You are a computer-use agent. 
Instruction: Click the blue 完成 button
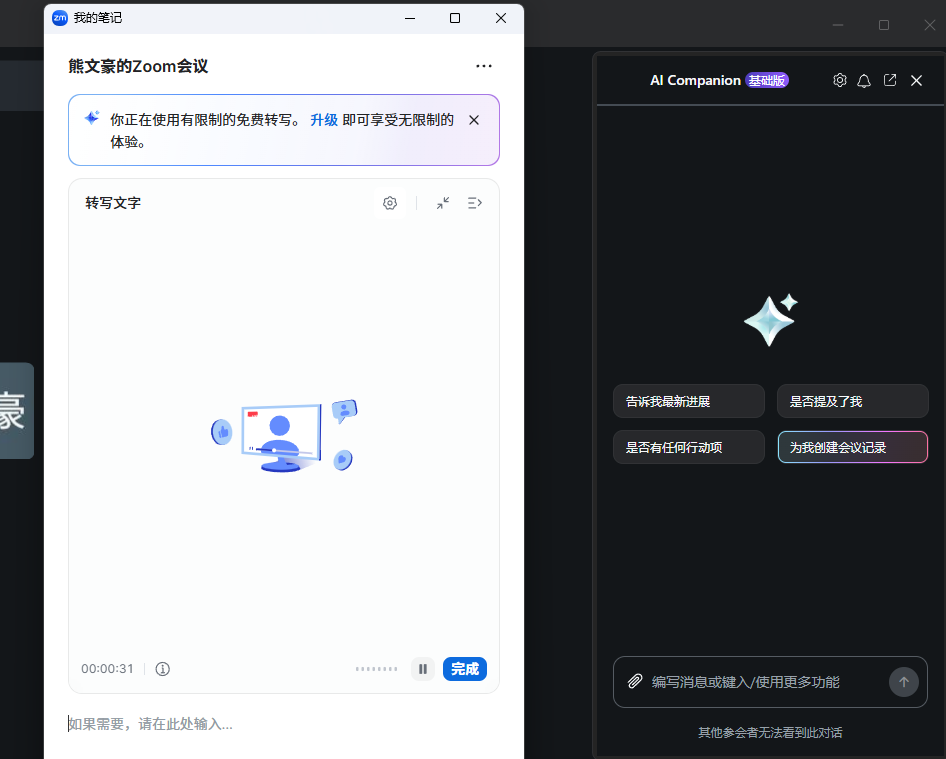(465, 668)
